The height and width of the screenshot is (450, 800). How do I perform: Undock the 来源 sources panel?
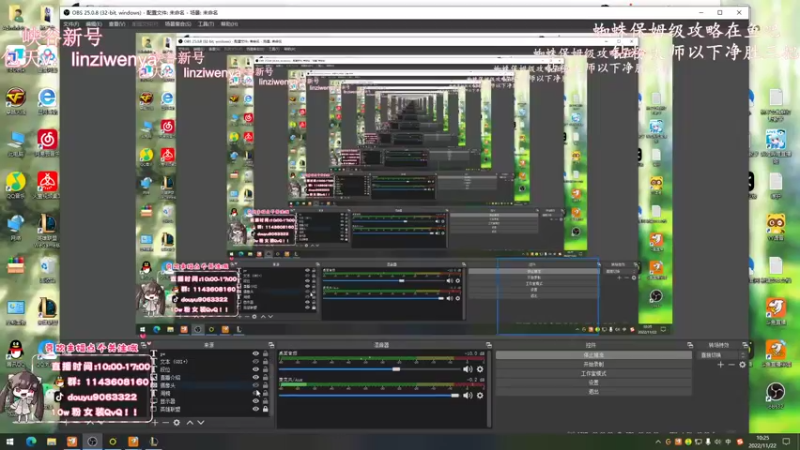point(271,345)
